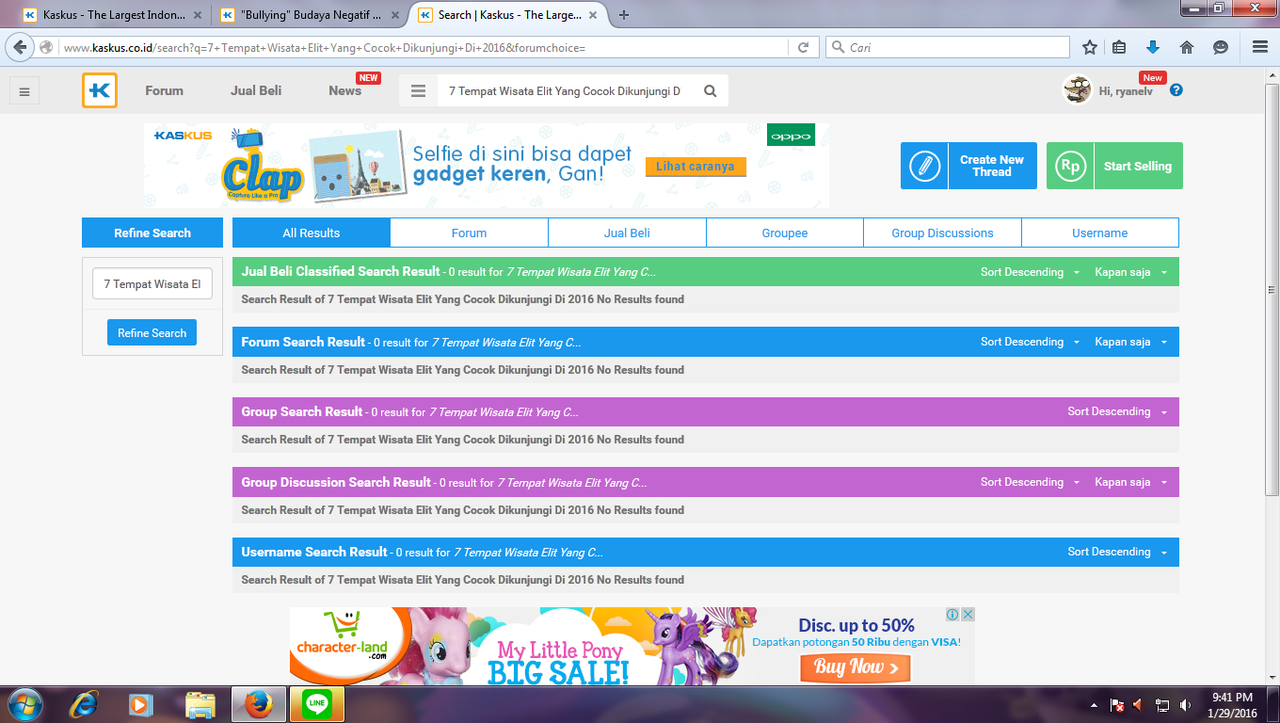Click the refine search text field
Image resolution: width=1280 pixels, height=723 pixels.
152,284
